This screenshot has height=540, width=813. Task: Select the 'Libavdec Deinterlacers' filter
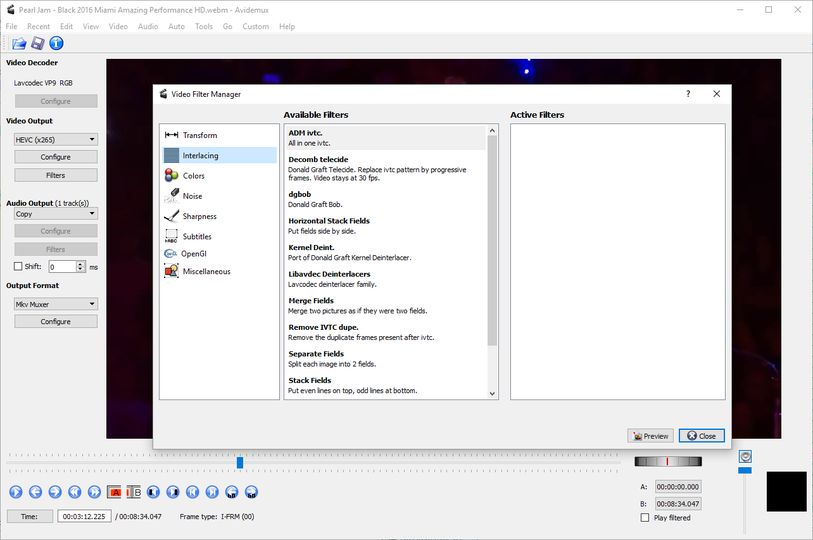(386, 279)
